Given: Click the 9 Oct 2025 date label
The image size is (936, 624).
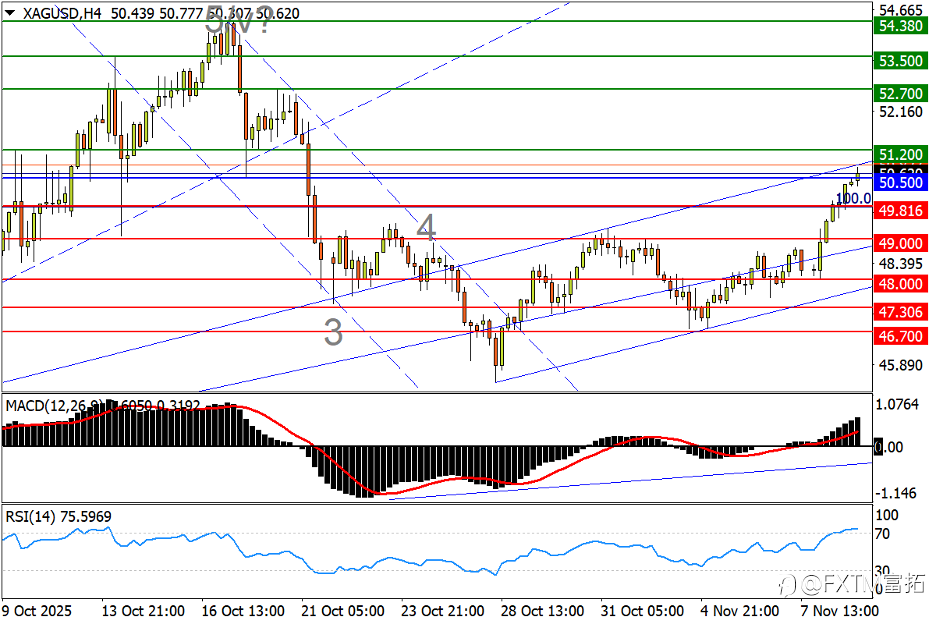Looking at the screenshot, I should pyautogui.click(x=36, y=611).
